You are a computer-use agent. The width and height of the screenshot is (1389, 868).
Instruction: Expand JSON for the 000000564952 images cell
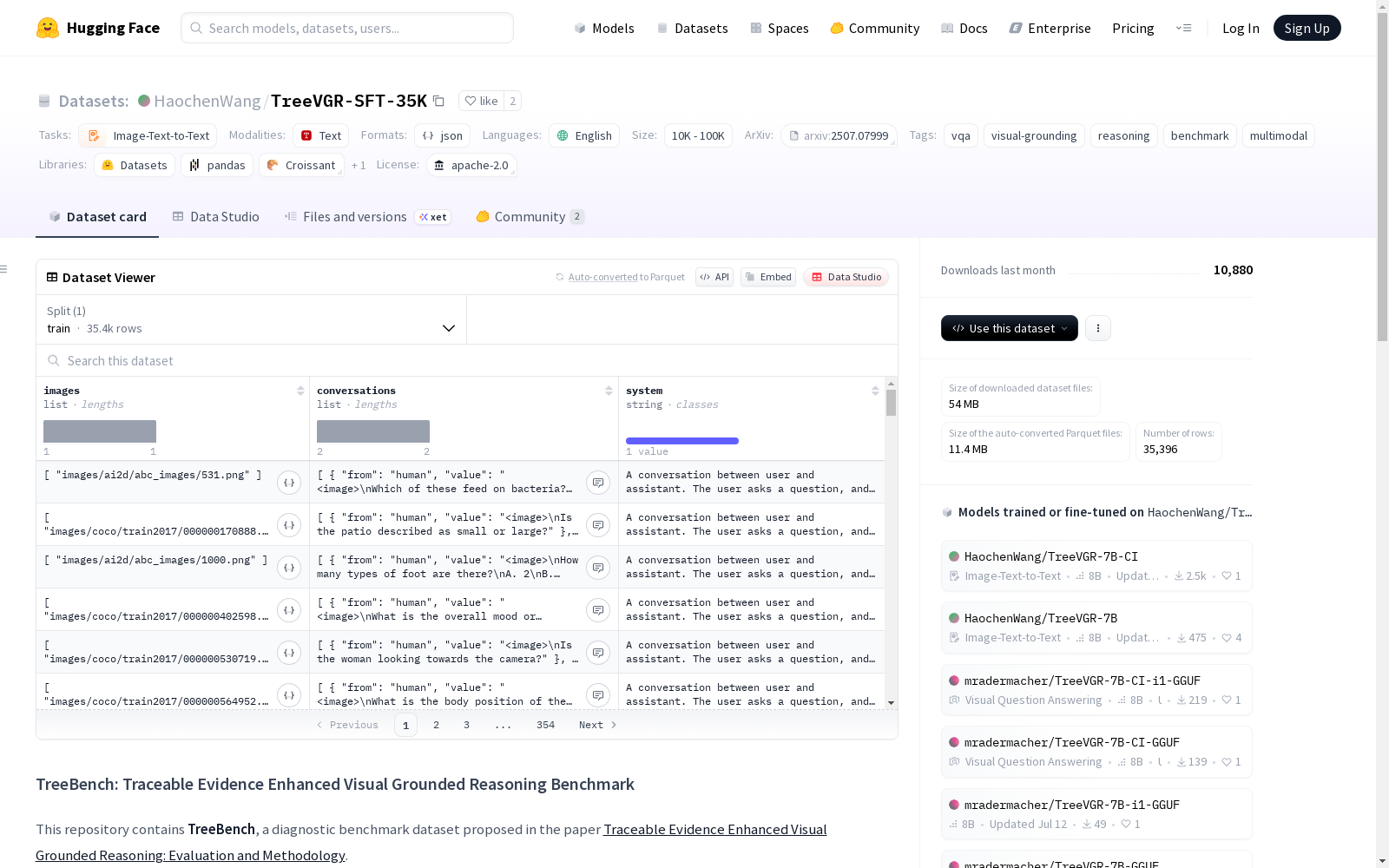pyautogui.click(x=289, y=695)
